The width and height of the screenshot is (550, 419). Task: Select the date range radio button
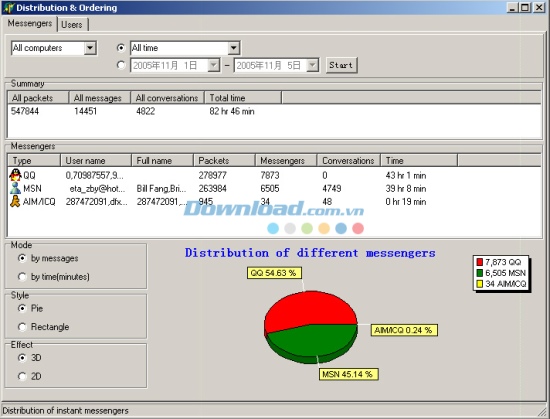tap(121, 65)
